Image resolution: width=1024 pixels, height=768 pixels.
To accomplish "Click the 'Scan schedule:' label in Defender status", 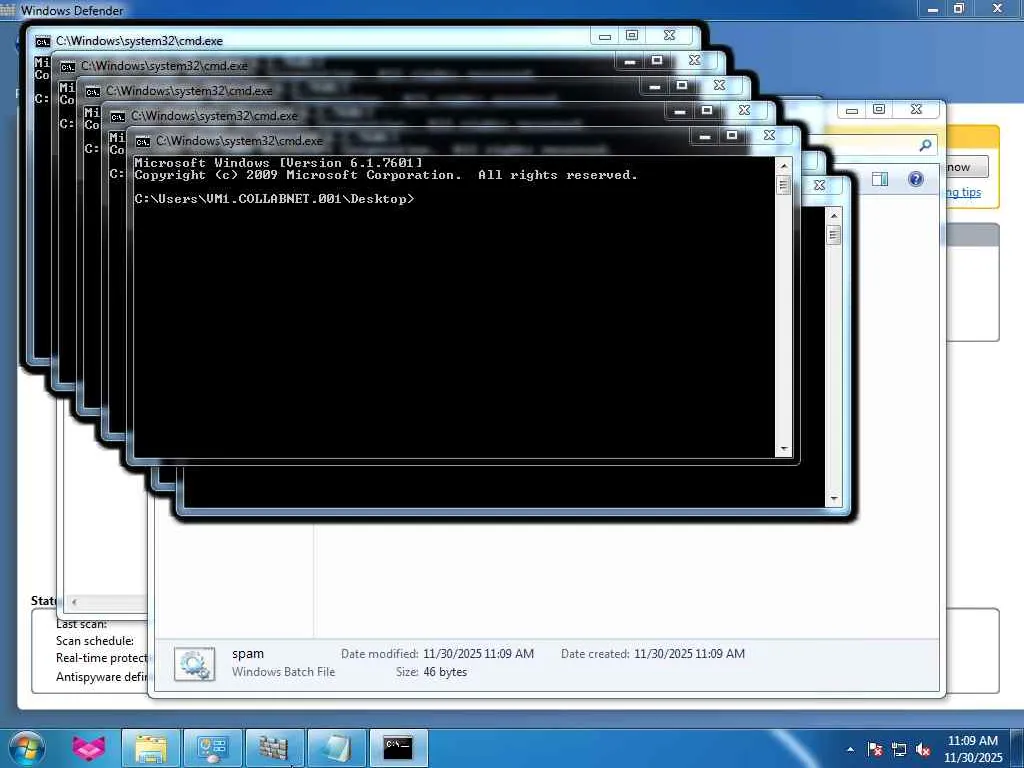I will pos(95,641).
